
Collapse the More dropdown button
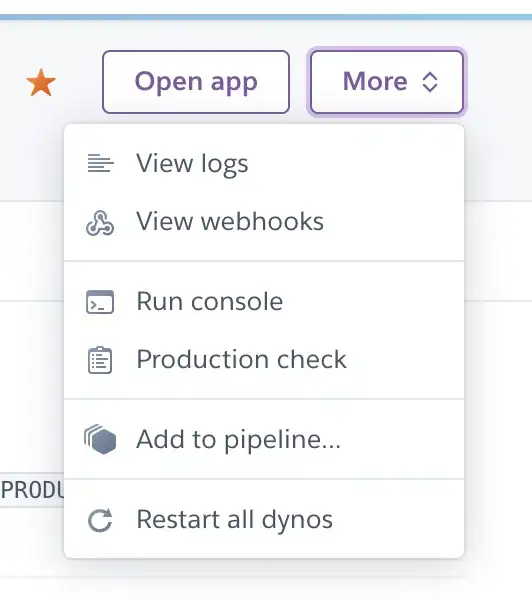387,82
